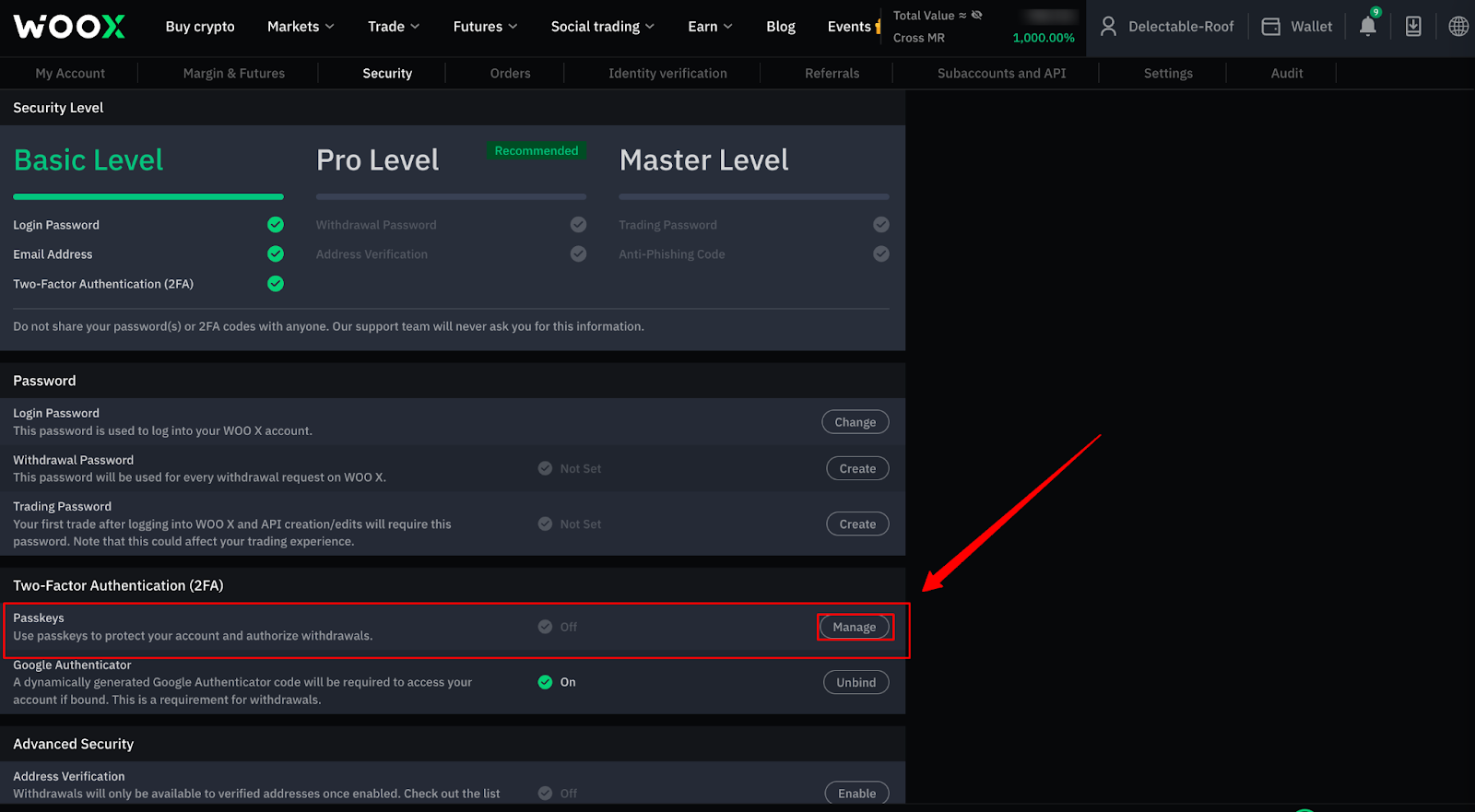1475x812 pixels.
Task: Open the Wallet button
Action: 1297,27
